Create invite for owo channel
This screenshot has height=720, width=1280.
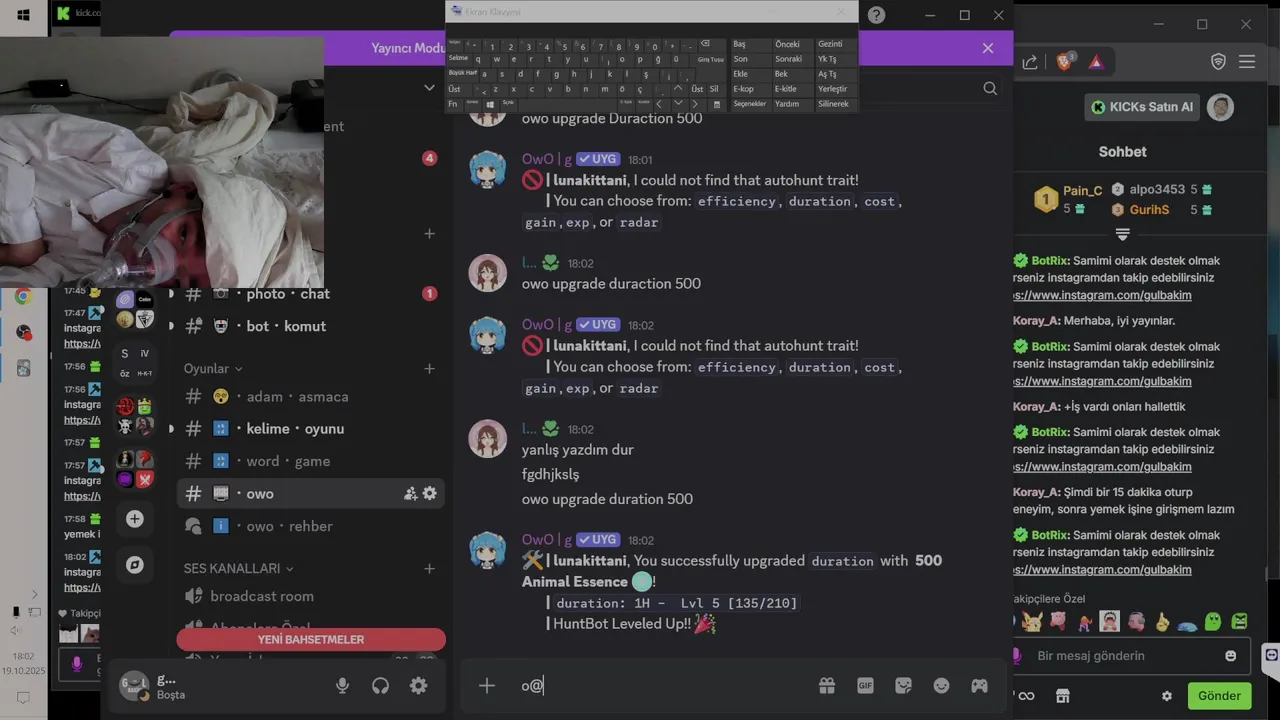[410, 493]
